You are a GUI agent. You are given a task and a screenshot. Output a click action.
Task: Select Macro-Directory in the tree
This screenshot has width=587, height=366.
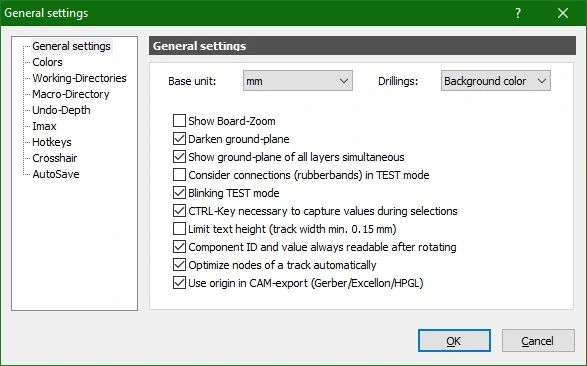(71, 94)
